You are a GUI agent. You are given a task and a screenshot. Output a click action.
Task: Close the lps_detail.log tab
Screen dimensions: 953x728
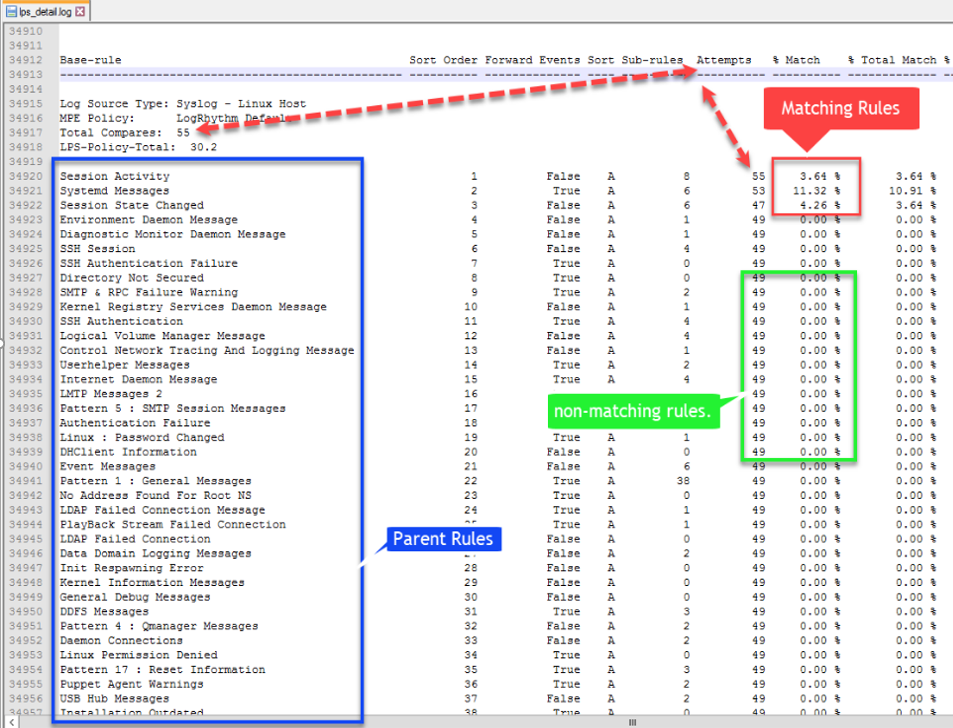point(80,11)
